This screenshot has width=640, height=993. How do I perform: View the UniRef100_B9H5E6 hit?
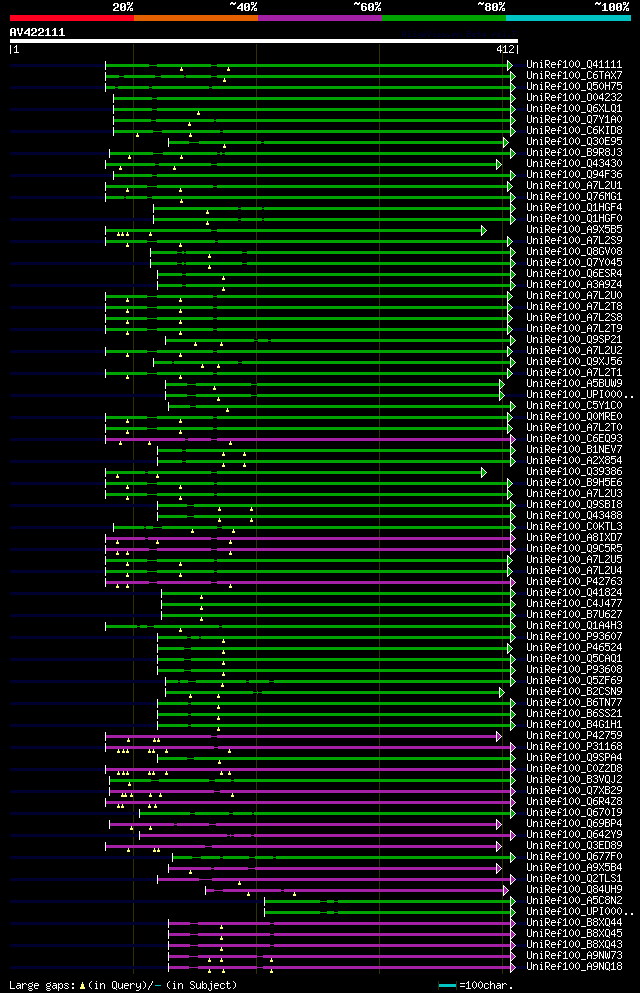574,483
